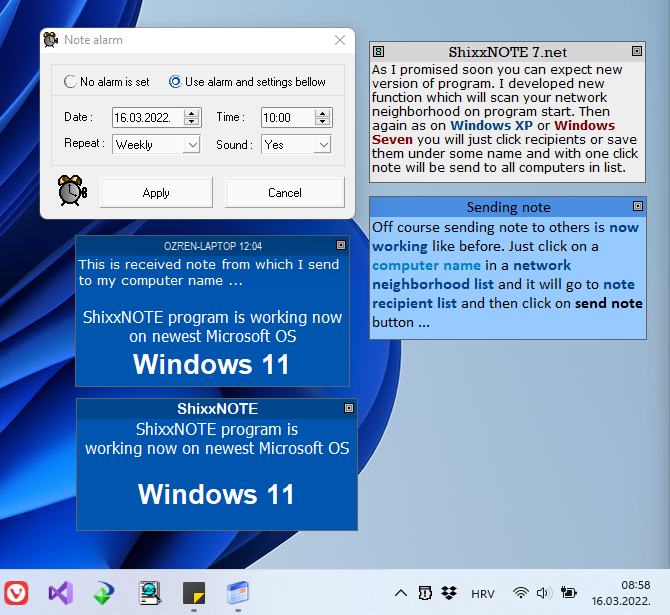This screenshot has height=615, width=670.
Task: Open the clock showing 08:58 16.03.2022.
Action: 621,593
